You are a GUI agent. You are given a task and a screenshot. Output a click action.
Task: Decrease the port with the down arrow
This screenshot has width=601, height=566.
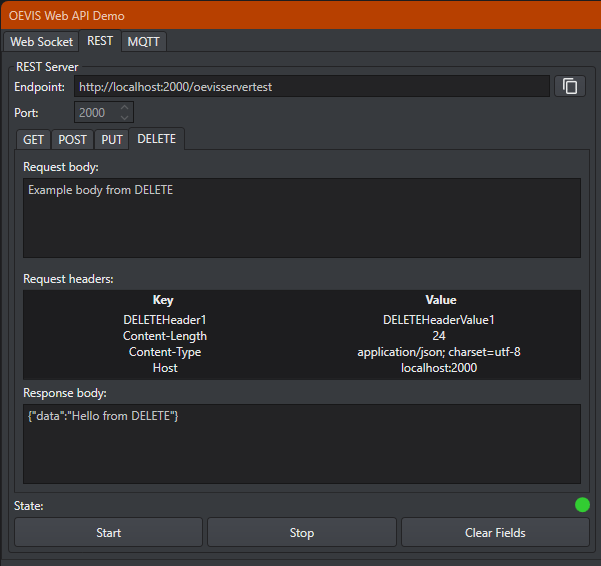[x=124, y=118]
